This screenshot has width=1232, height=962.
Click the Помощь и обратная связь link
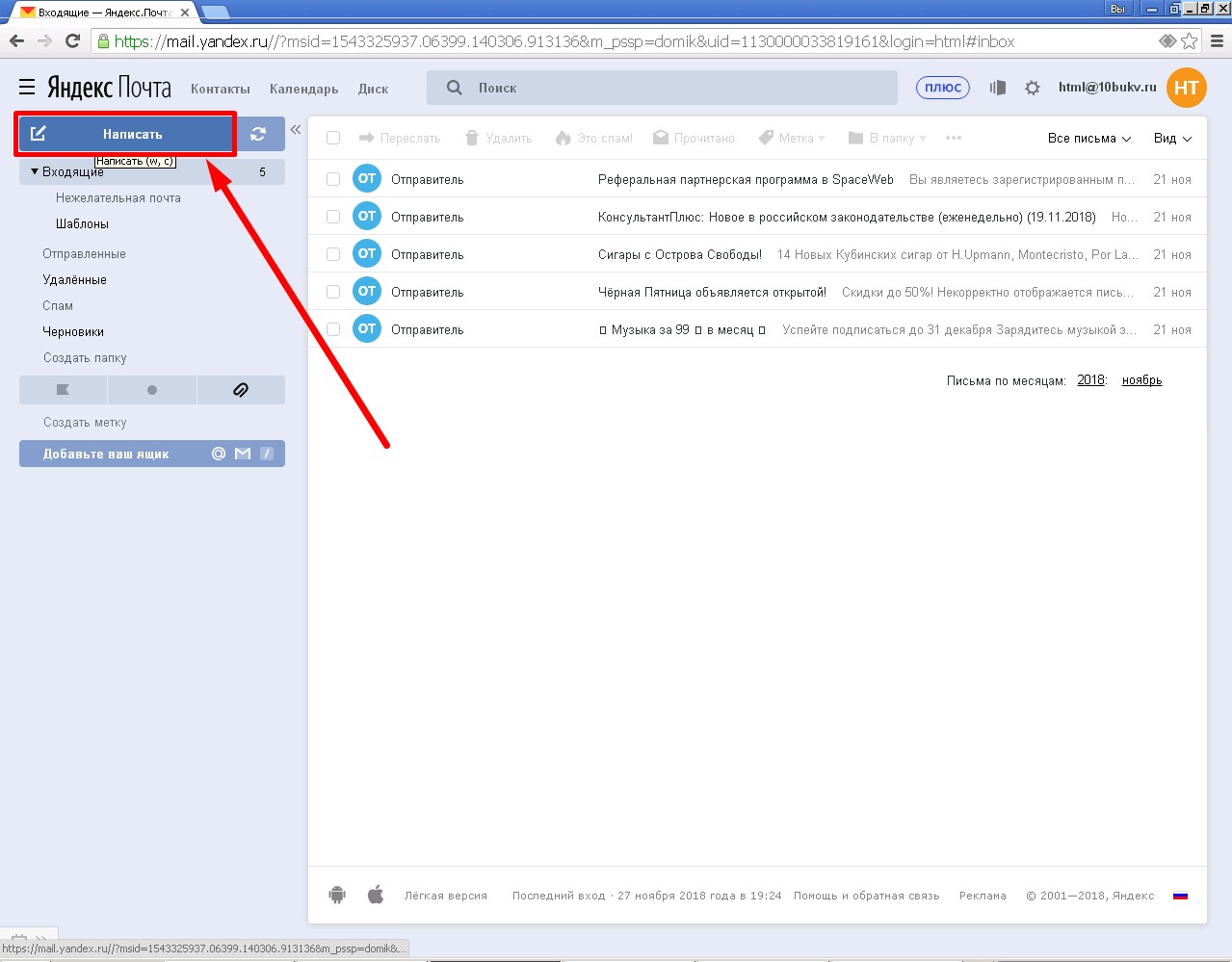pyautogui.click(x=867, y=896)
